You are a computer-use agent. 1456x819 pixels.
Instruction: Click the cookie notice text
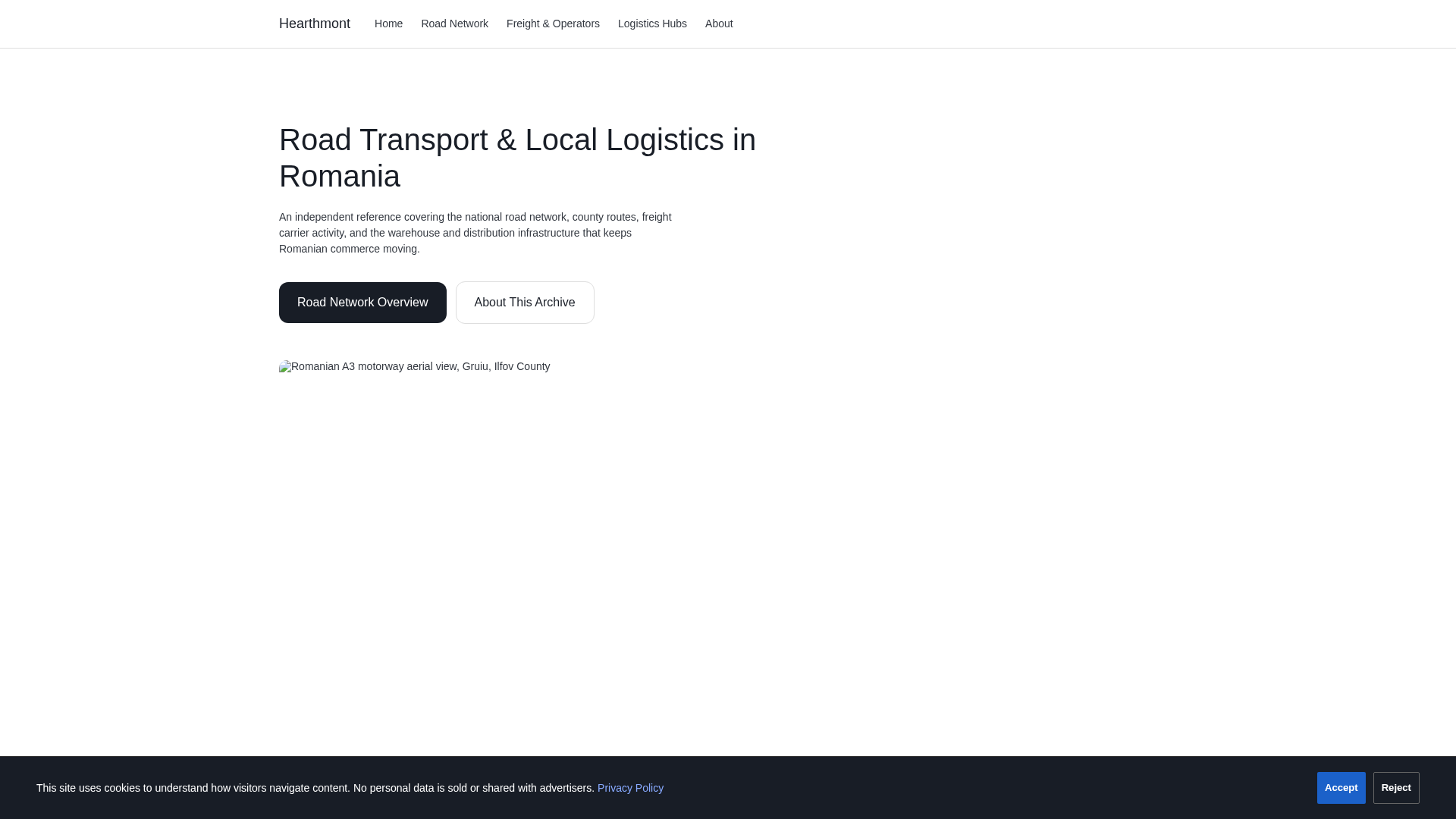click(315, 788)
